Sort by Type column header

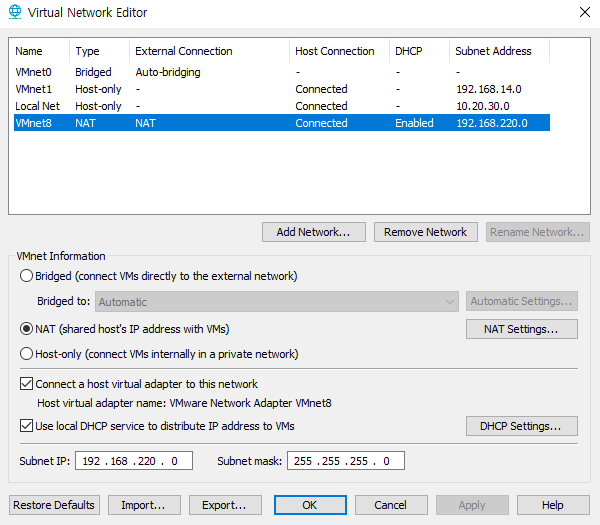(x=99, y=51)
